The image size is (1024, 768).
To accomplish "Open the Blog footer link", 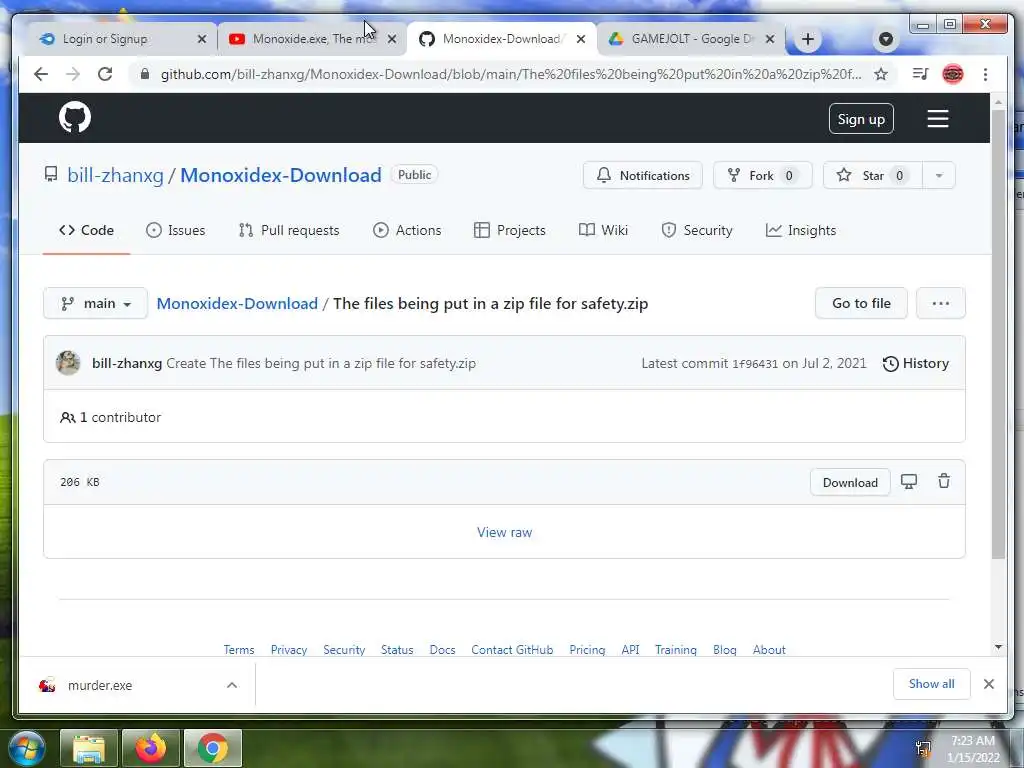I will pyautogui.click(x=725, y=650).
